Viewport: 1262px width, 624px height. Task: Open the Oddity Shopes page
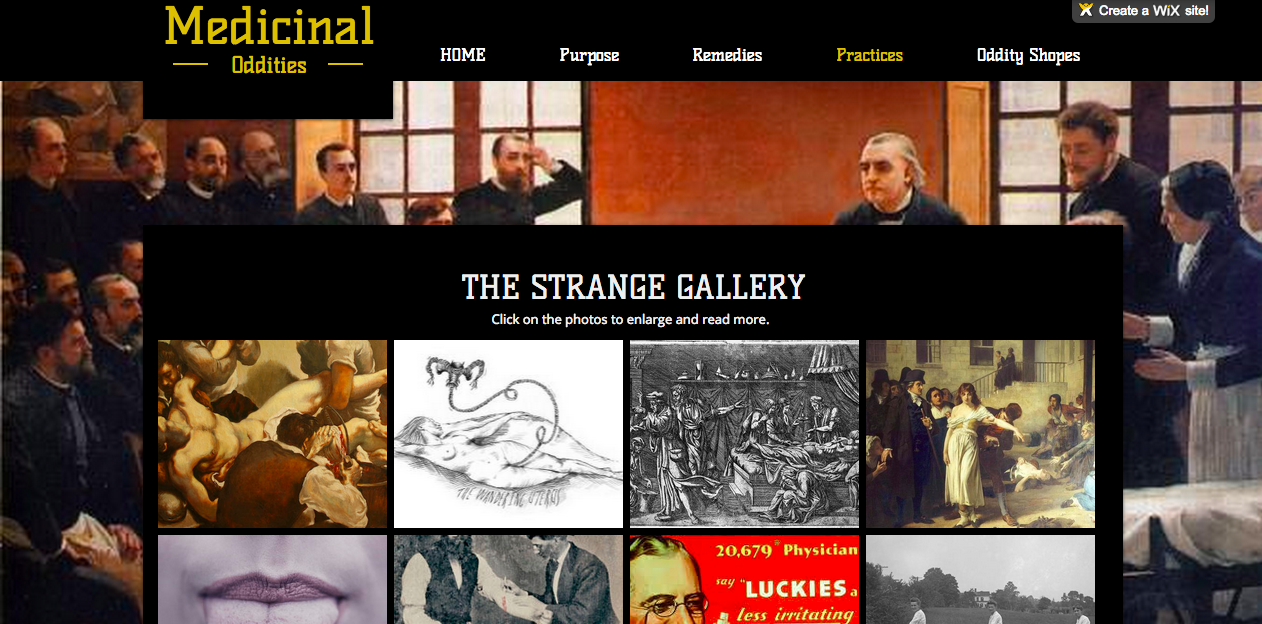1028,55
